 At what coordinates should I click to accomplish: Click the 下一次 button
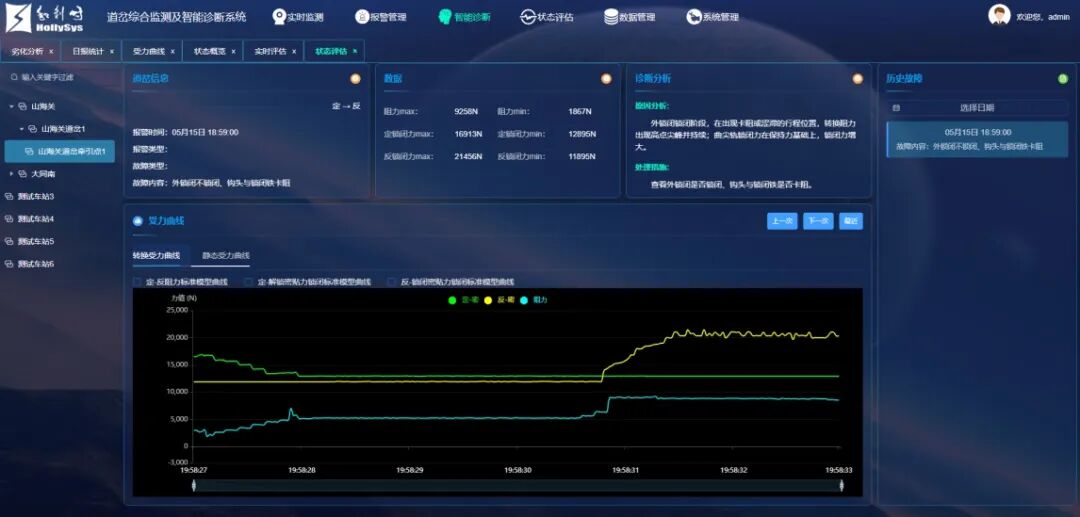click(x=817, y=221)
